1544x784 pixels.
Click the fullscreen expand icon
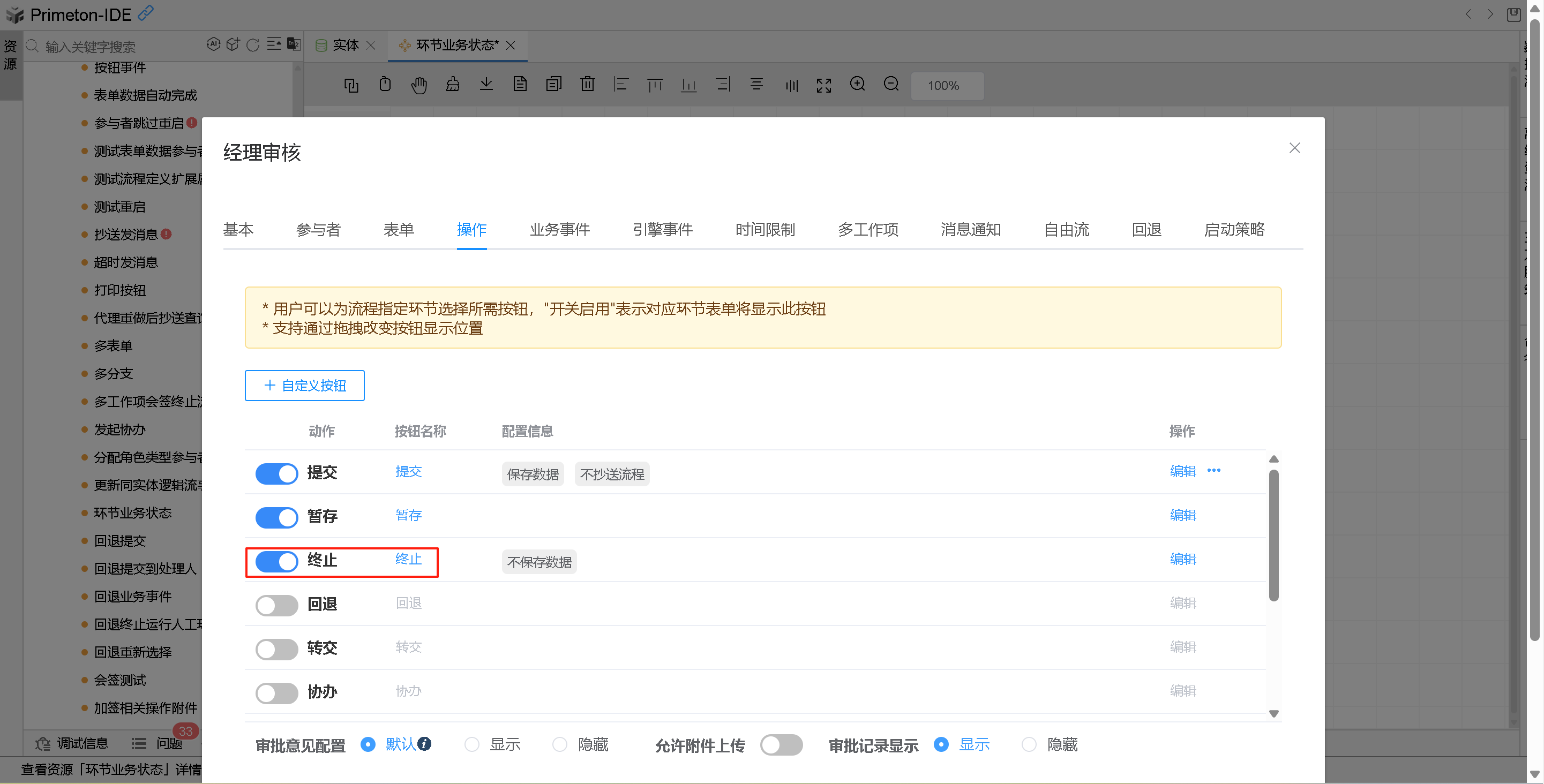click(x=823, y=85)
